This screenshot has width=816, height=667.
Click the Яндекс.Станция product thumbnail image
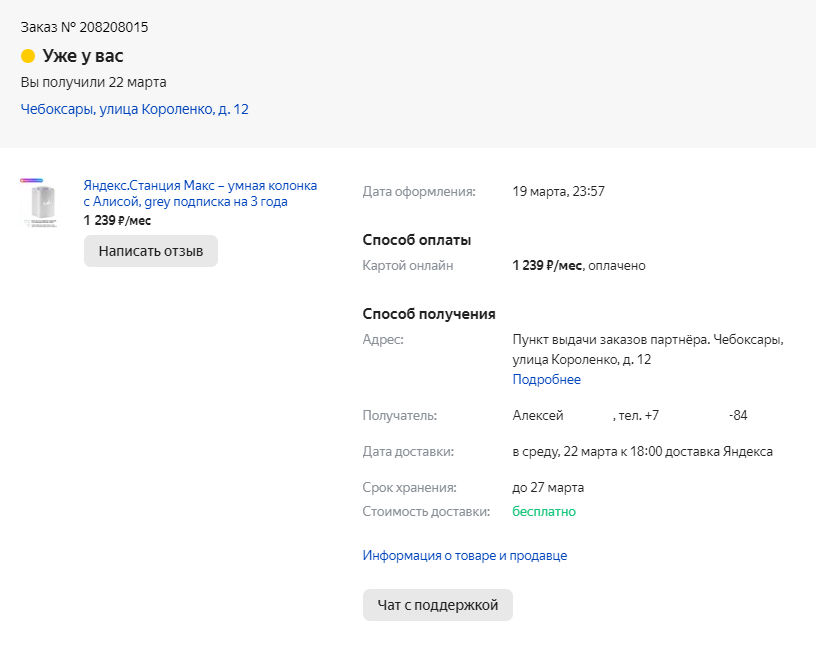coord(40,203)
